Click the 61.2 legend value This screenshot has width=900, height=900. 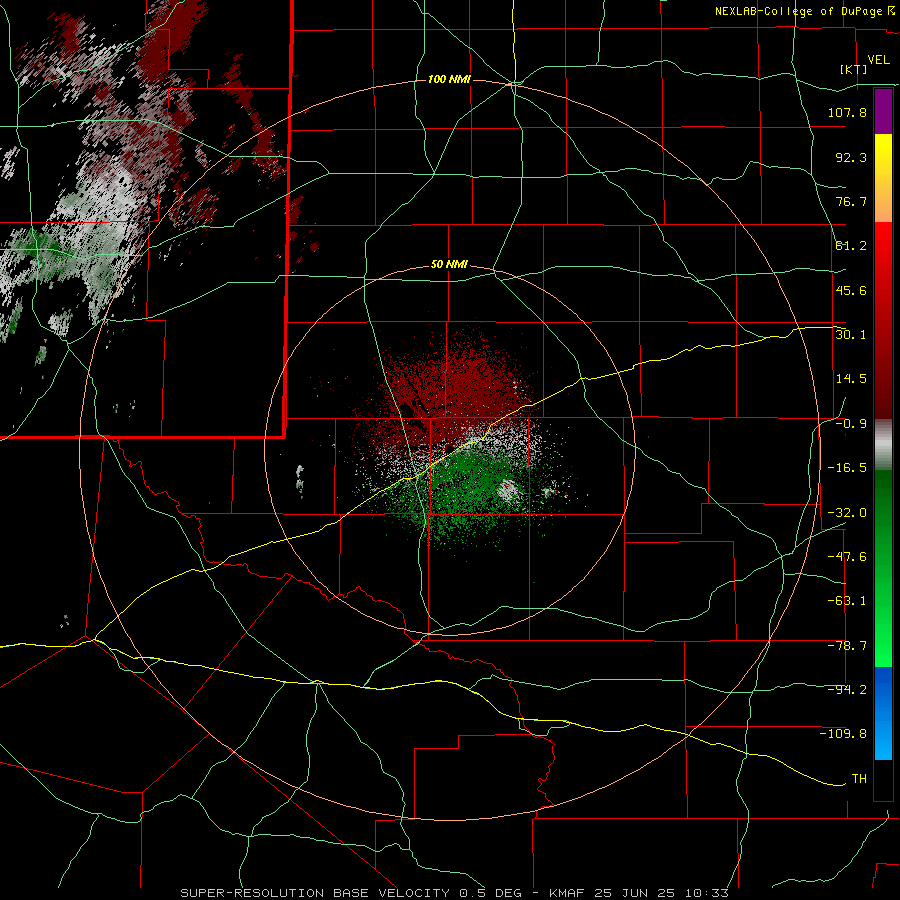[x=851, y=246]
